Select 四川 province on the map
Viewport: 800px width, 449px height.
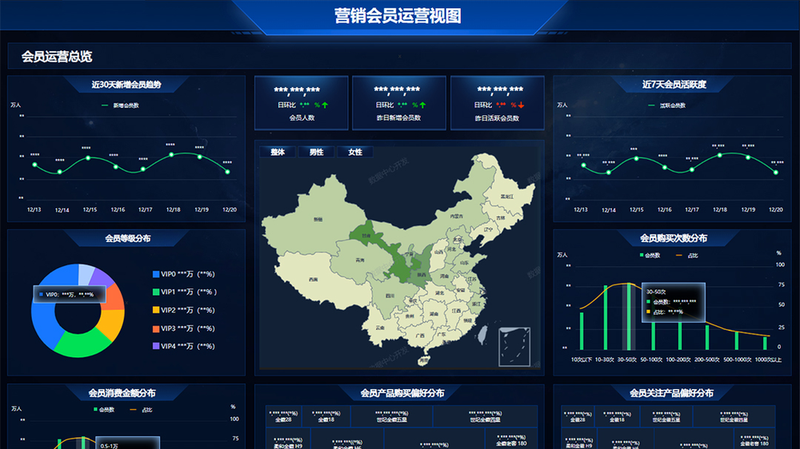pyautogui.click(x=390, y=295)
